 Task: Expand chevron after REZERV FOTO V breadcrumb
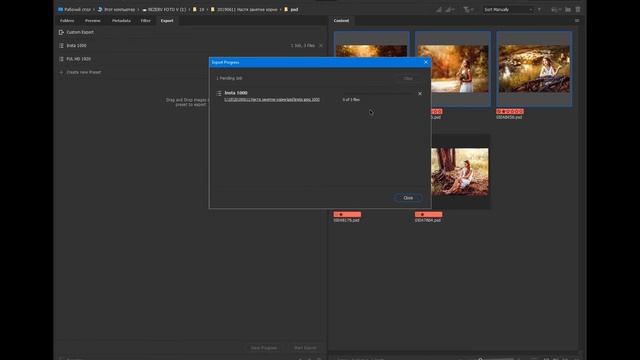189,9
